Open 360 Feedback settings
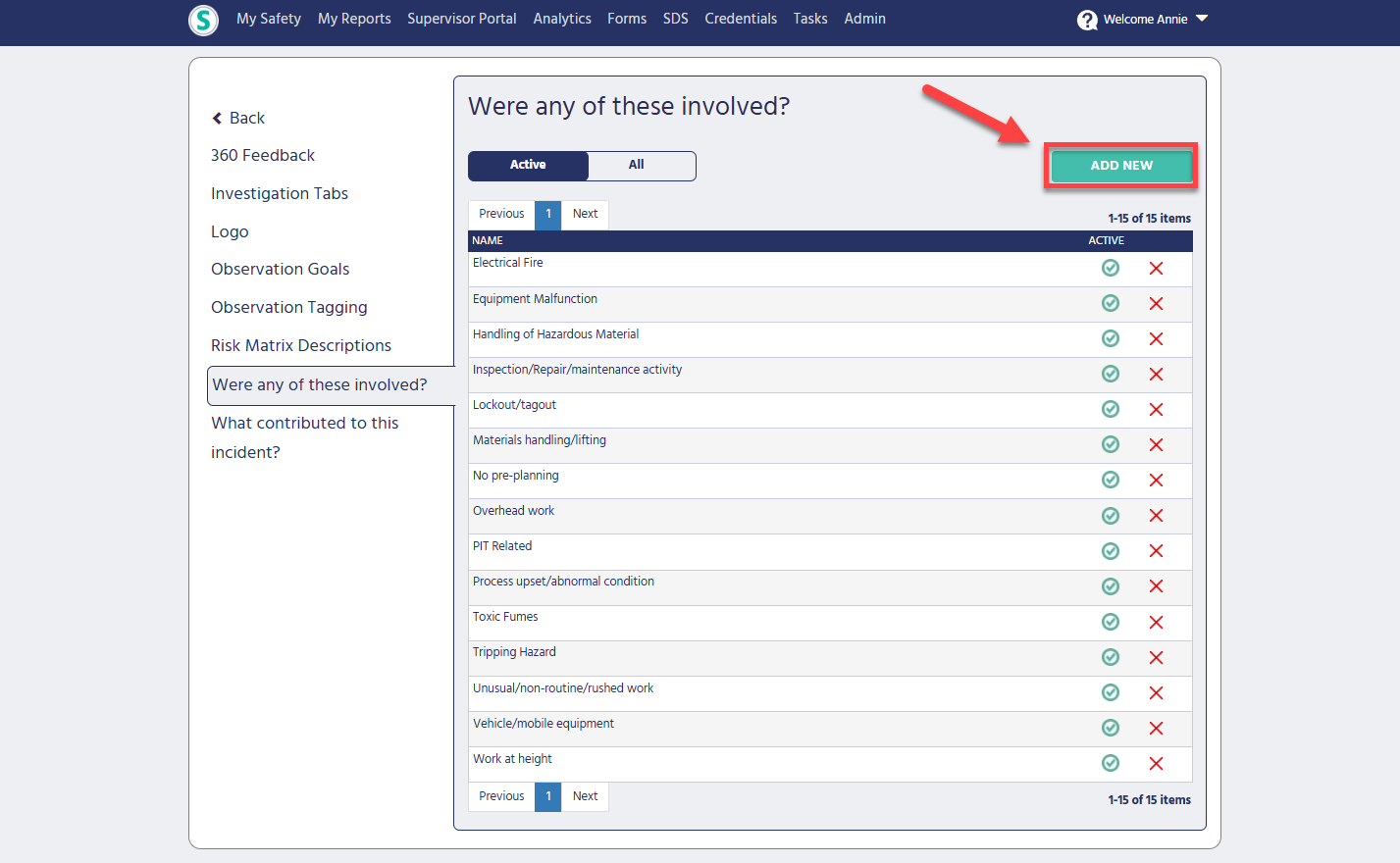The image size is (1400, 863). pos(263,155)
